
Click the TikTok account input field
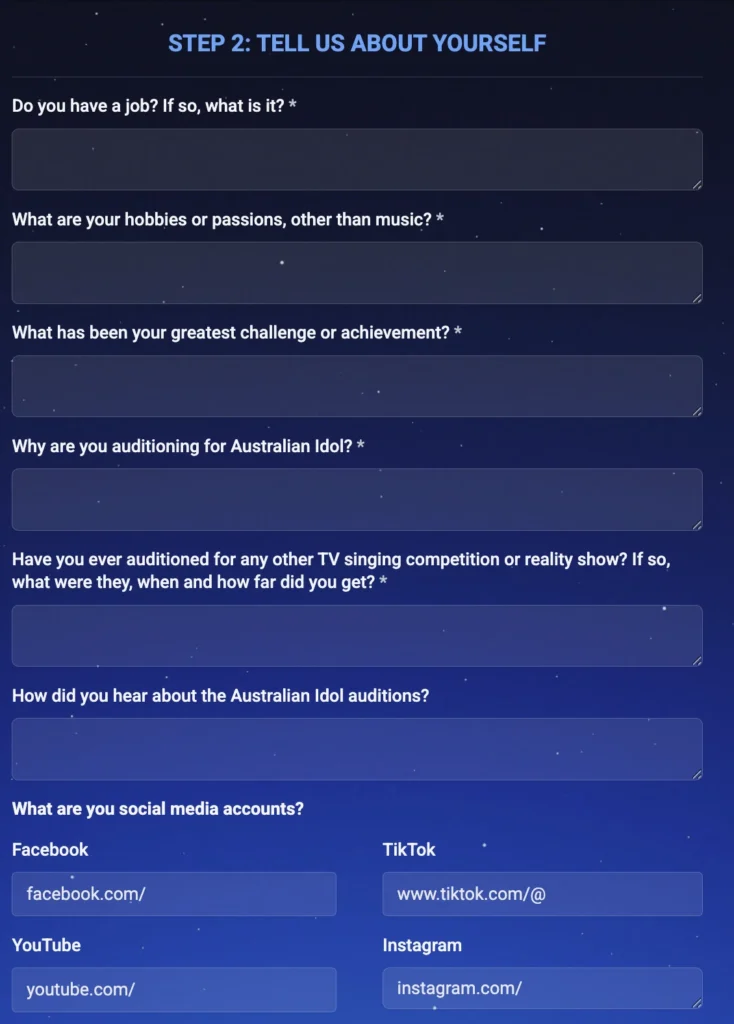(x=542, y=894)
